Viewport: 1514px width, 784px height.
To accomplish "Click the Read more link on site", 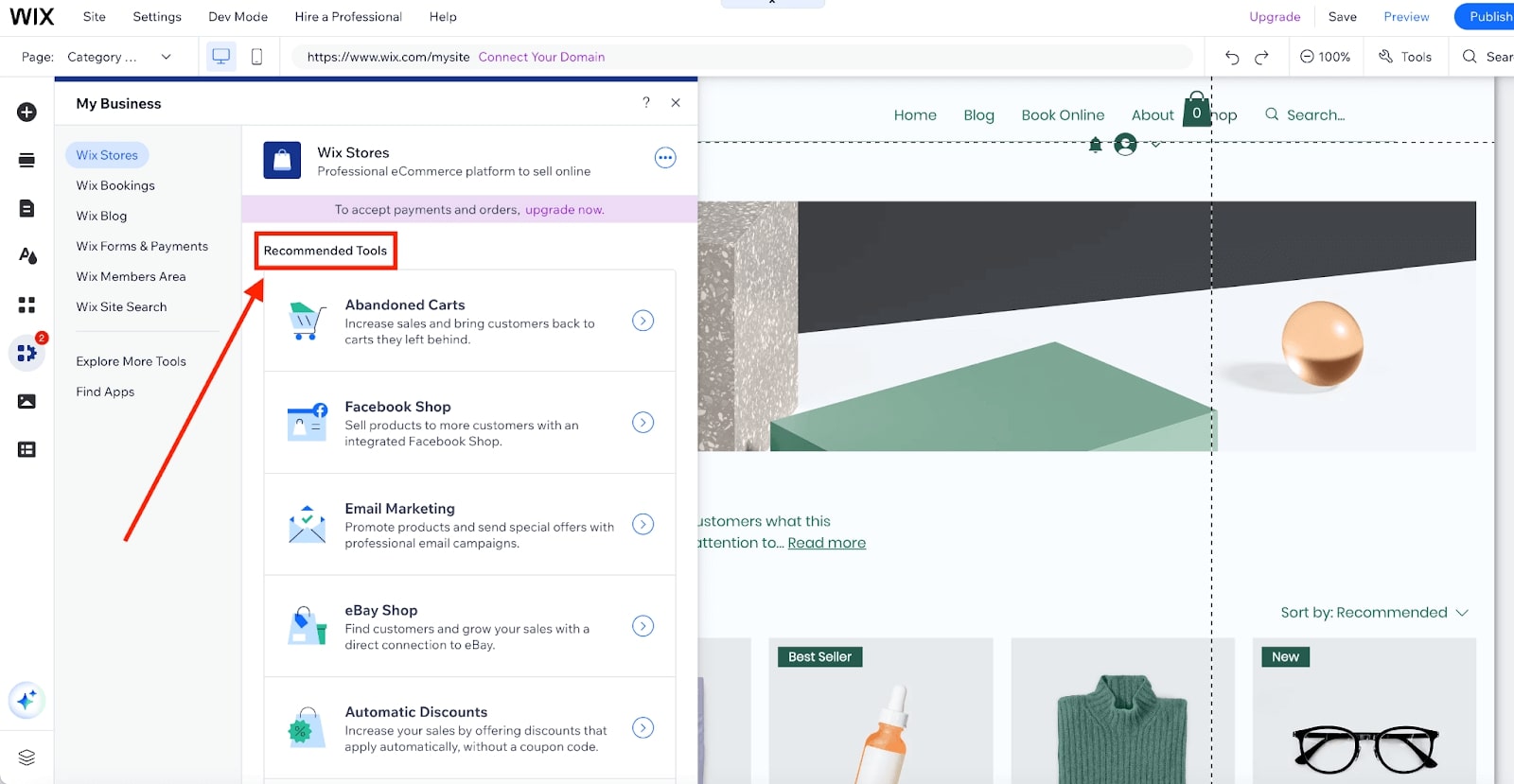I will click(x=826, y=543).
